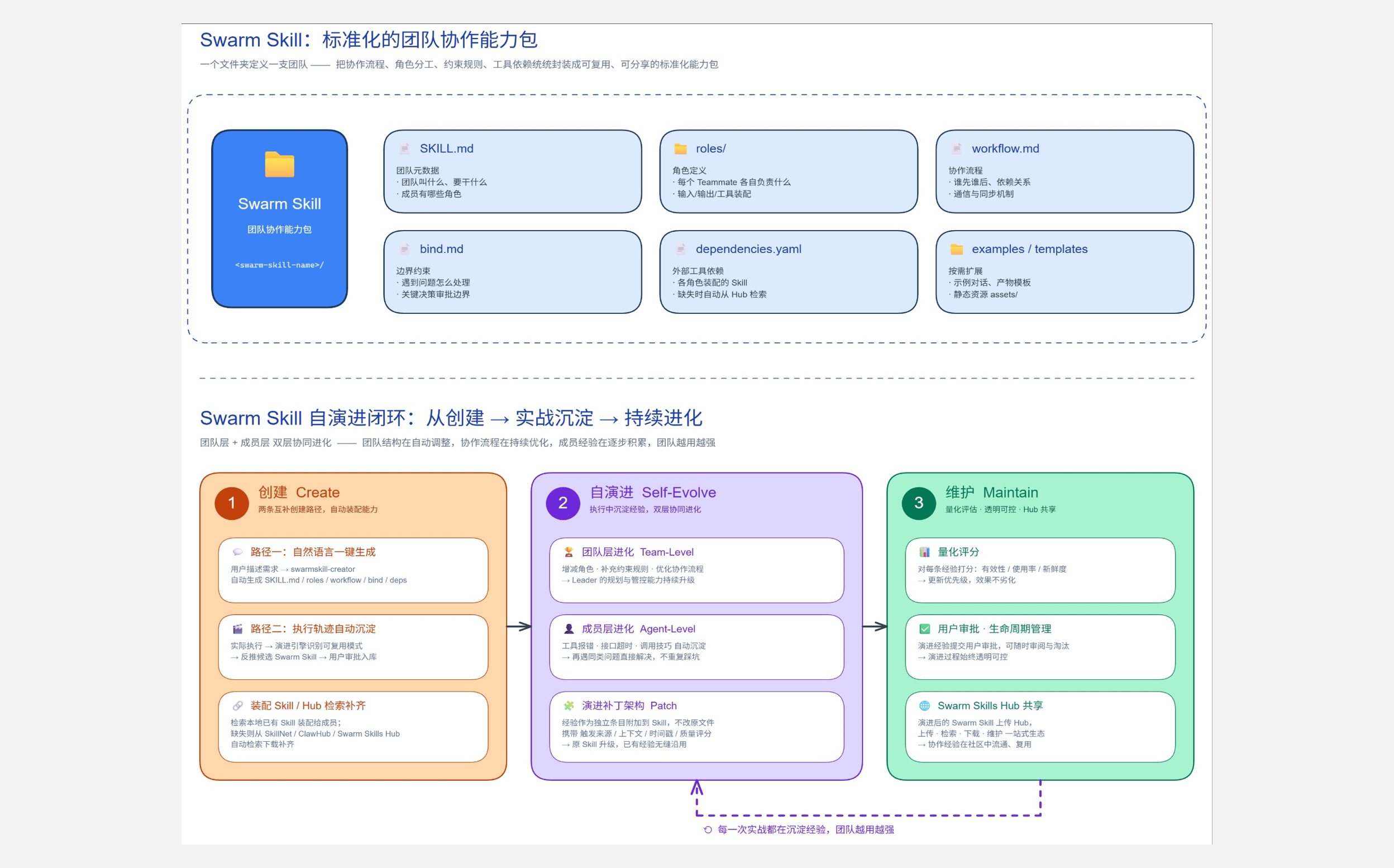Click the workflow.md document icon
Screen dimensions: 1394x868
957,149
